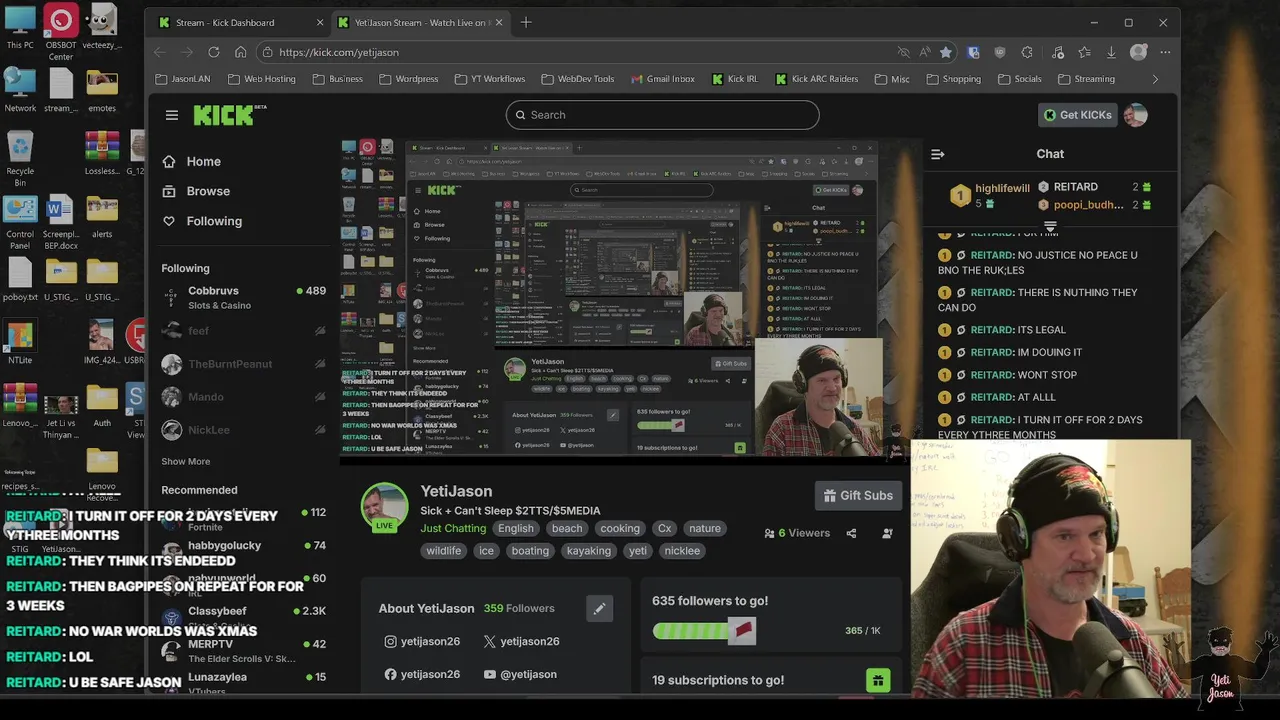Click the favorites star in address bar
1280x720 pixels.
pyautogui.click(x=946, y=52)
